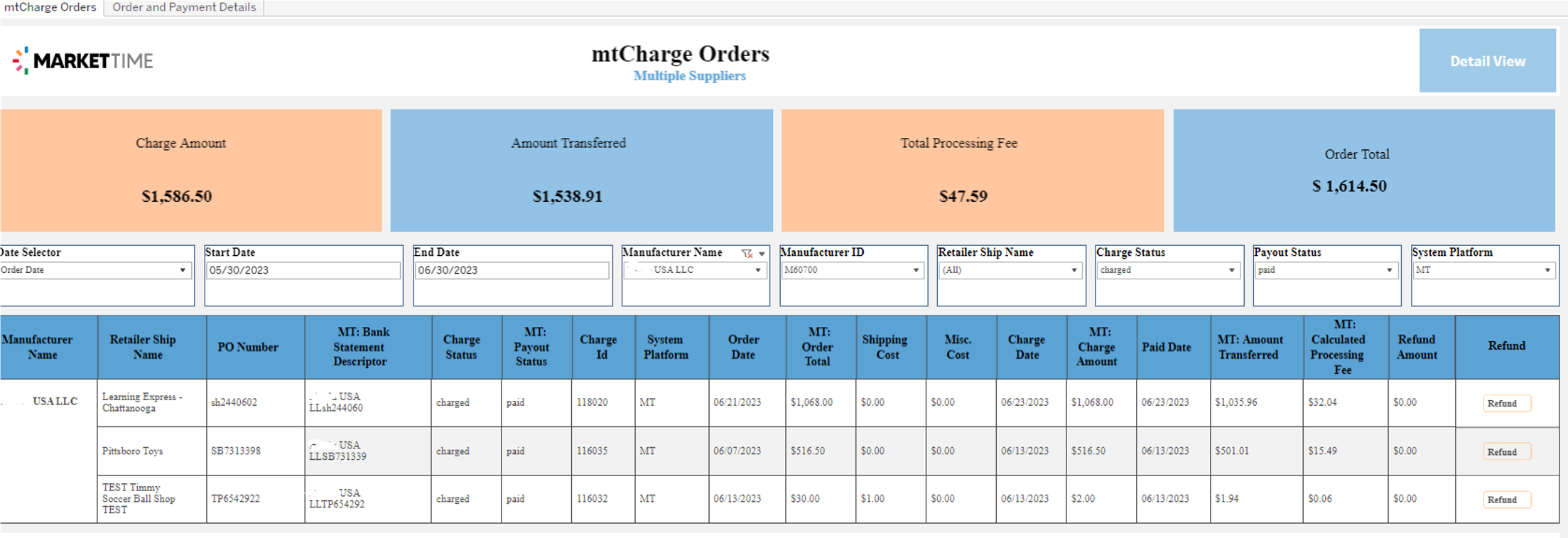
Task: Refund the Pittsboro Toys order
Action: [1506, 451]
